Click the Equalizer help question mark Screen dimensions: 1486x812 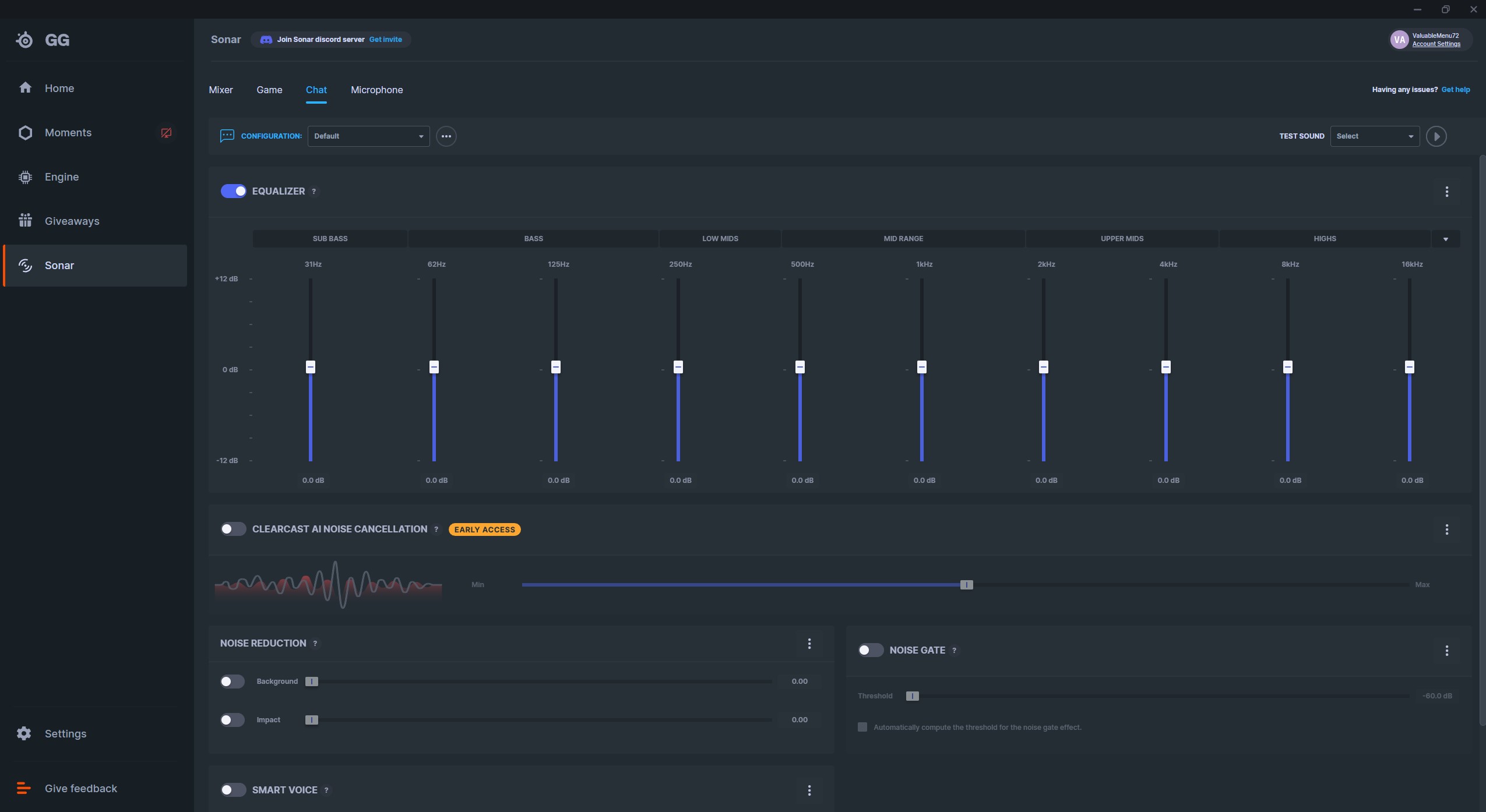pos(314,192)
